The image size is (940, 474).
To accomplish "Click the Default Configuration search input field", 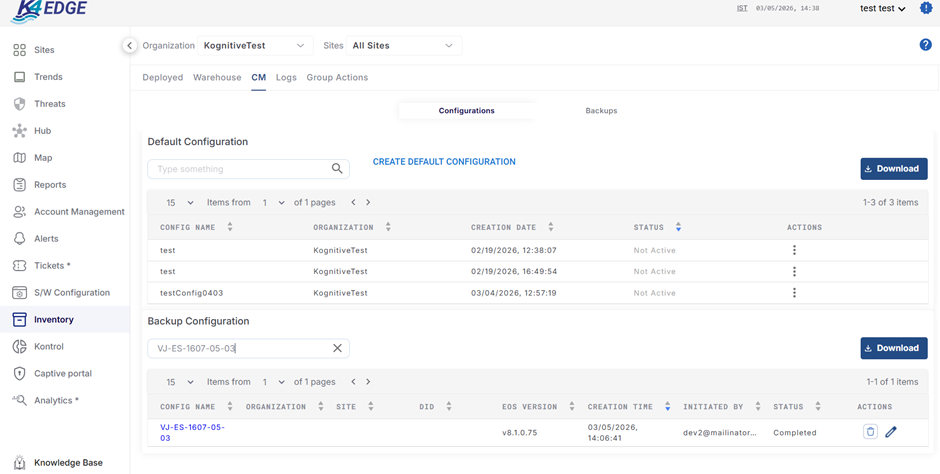I will pos(240,169).
